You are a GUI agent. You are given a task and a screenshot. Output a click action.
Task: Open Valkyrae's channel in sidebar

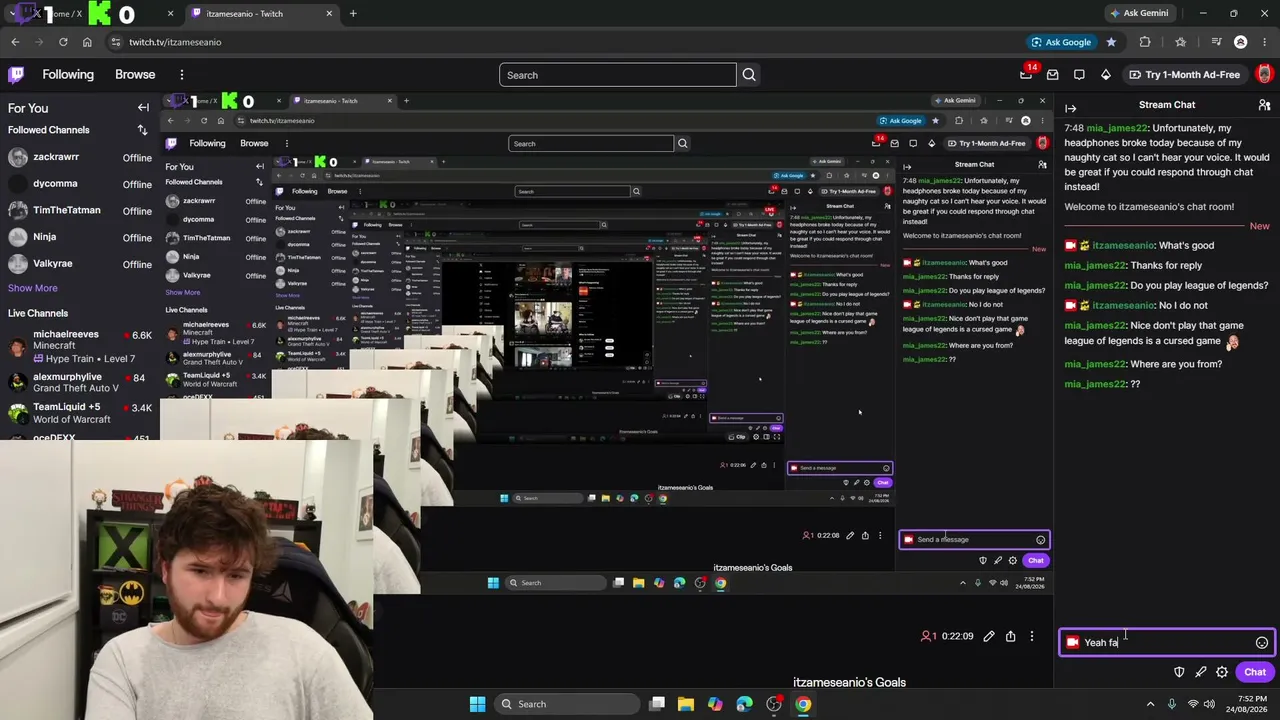(80, 264)
